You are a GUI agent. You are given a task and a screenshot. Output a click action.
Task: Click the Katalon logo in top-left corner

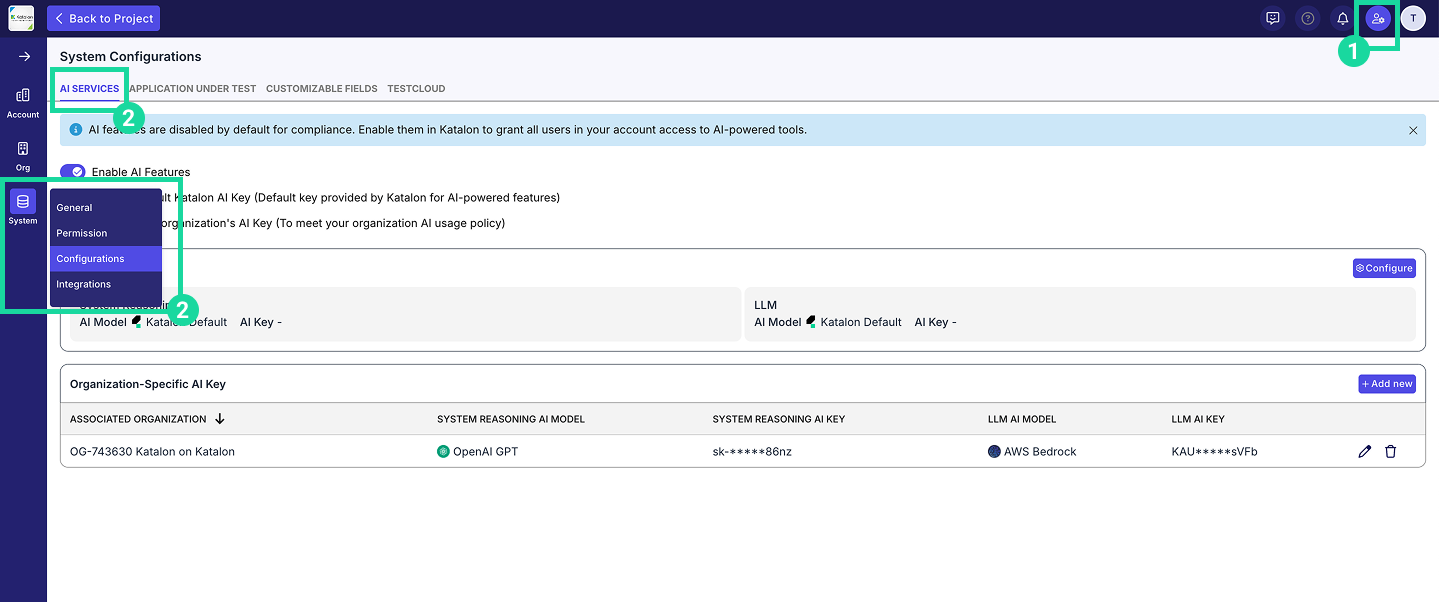pos(21,19)
